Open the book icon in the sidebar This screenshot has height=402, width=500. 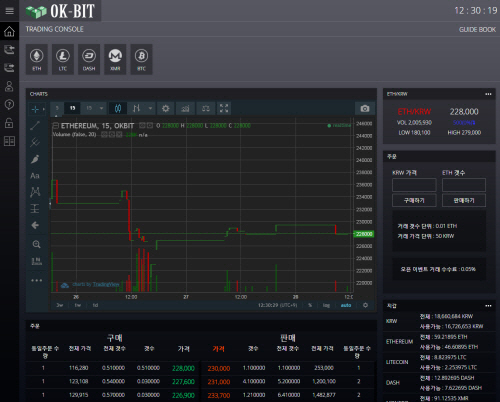tap(9, 141)
